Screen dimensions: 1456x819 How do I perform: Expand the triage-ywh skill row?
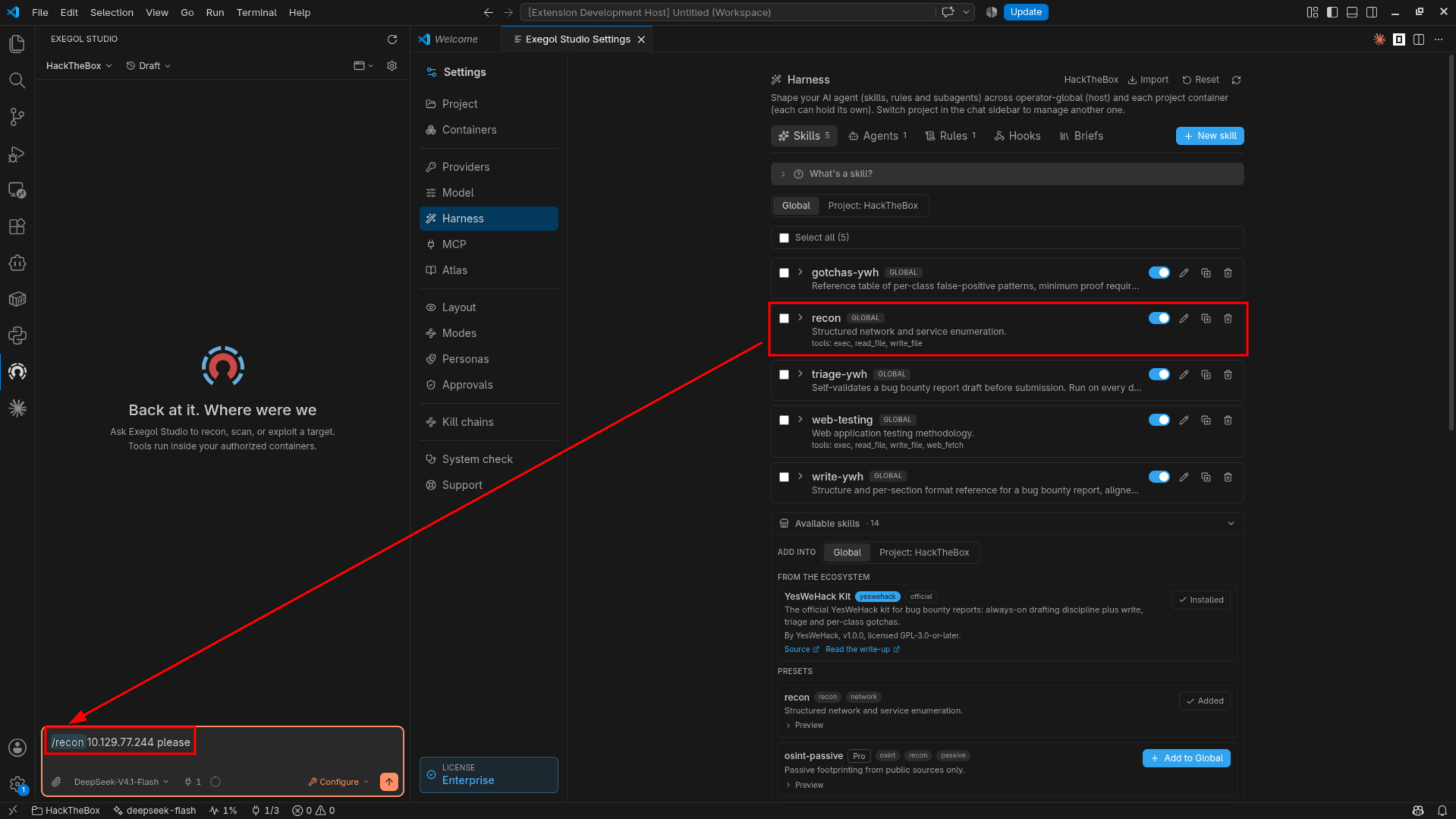pyautogui.click(x=800, y=373)
